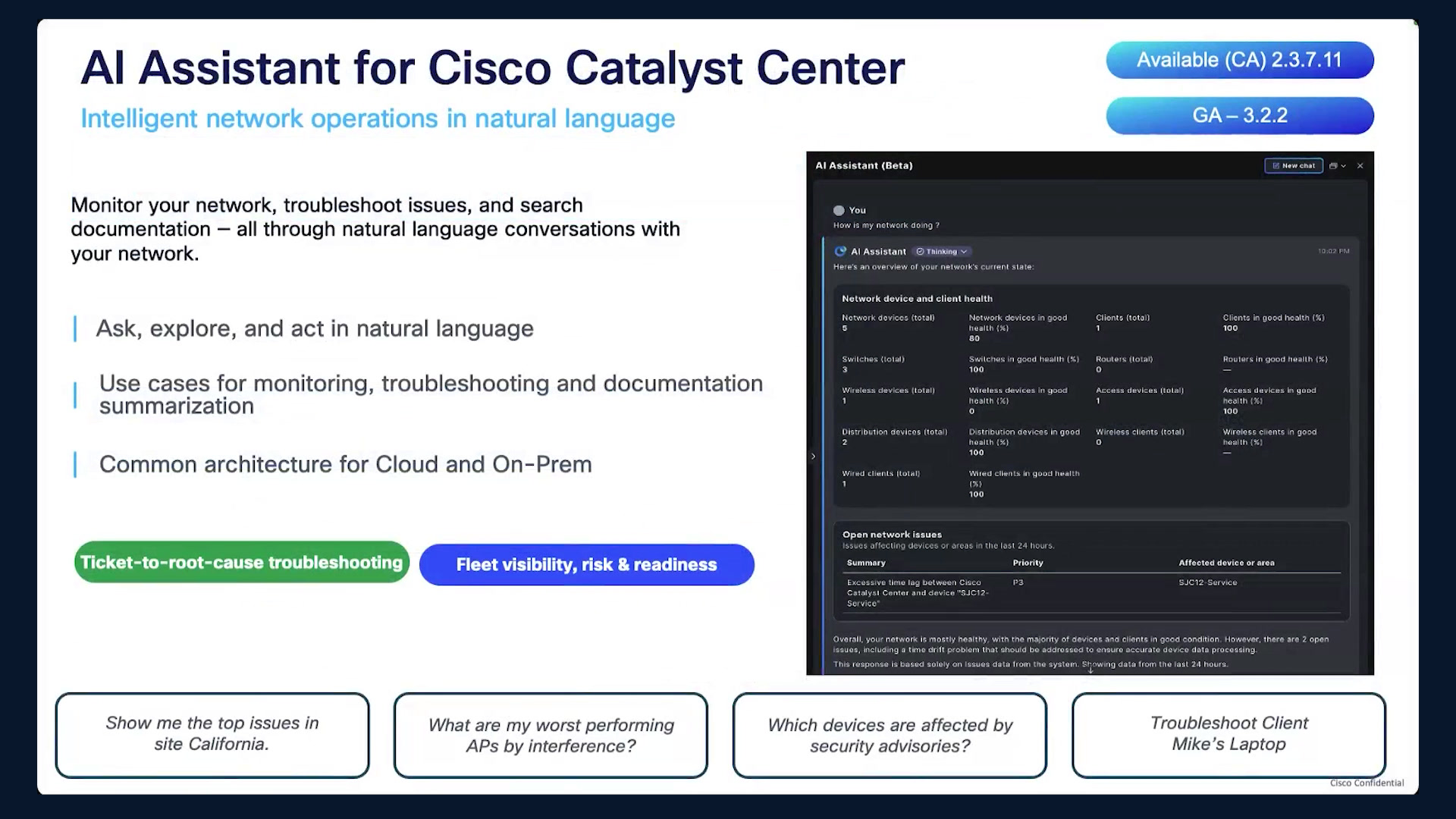Click the AI Assistant logo icon
This screenshot has width=1456, height=819.
[840, 252]
